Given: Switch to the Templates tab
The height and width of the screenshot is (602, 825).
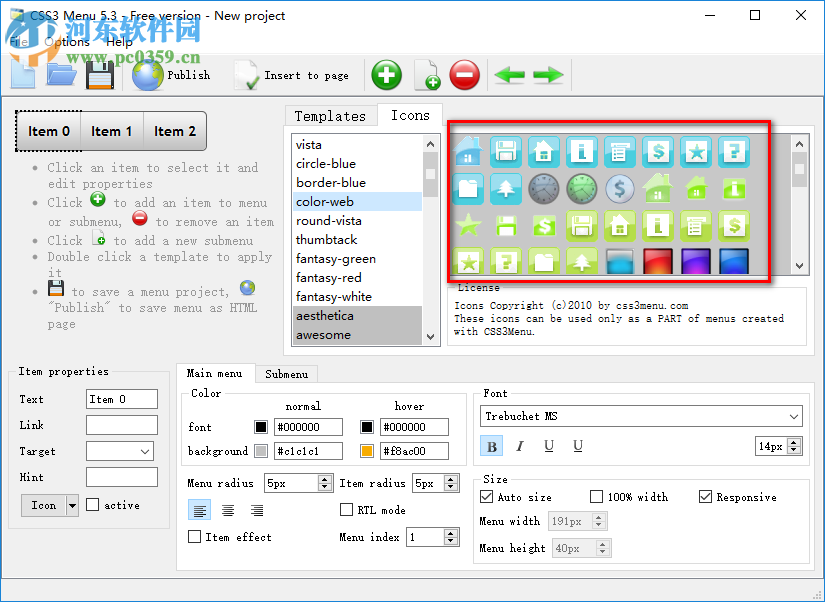Looking at the screenshot, I should (331, 115).
